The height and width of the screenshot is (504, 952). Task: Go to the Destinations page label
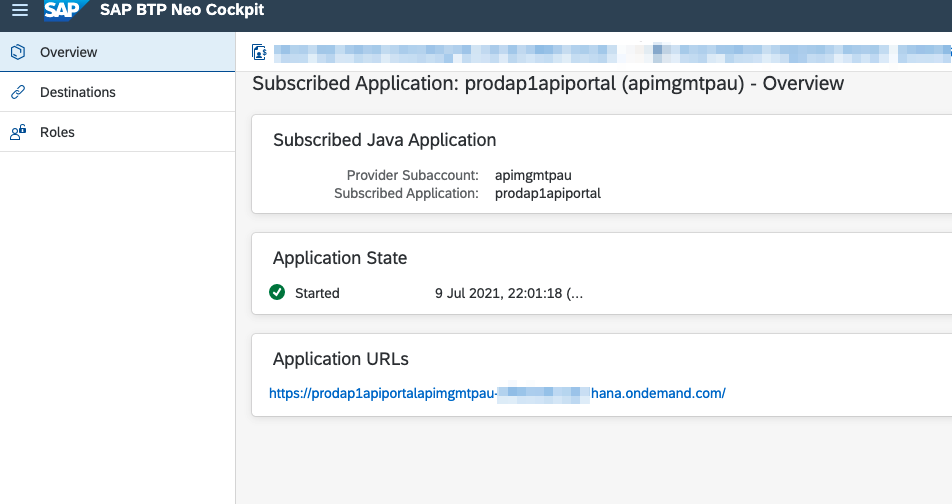(x=77, y=92)
